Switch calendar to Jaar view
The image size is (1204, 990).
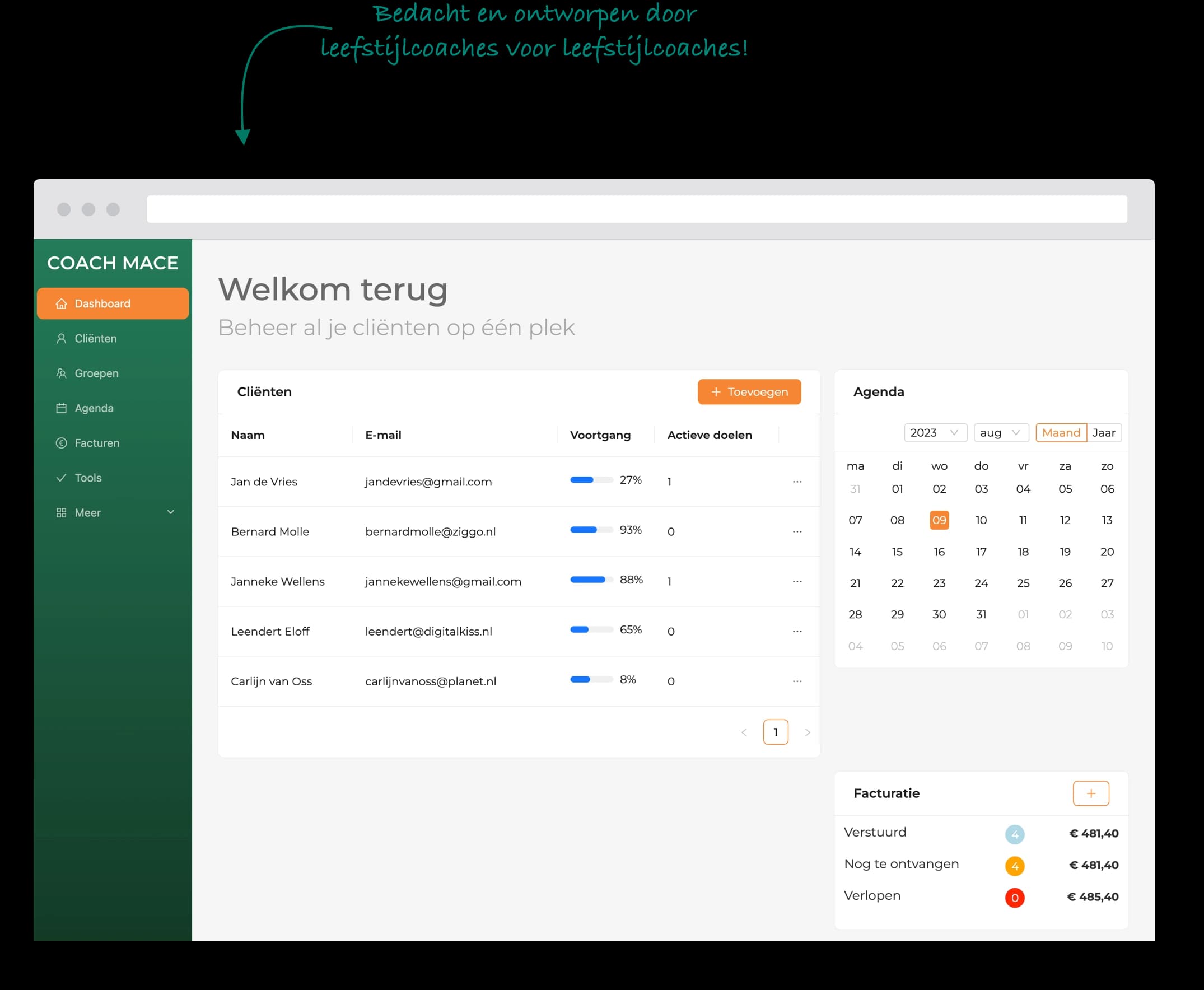pyautogui.click(x=1104, y=433)
